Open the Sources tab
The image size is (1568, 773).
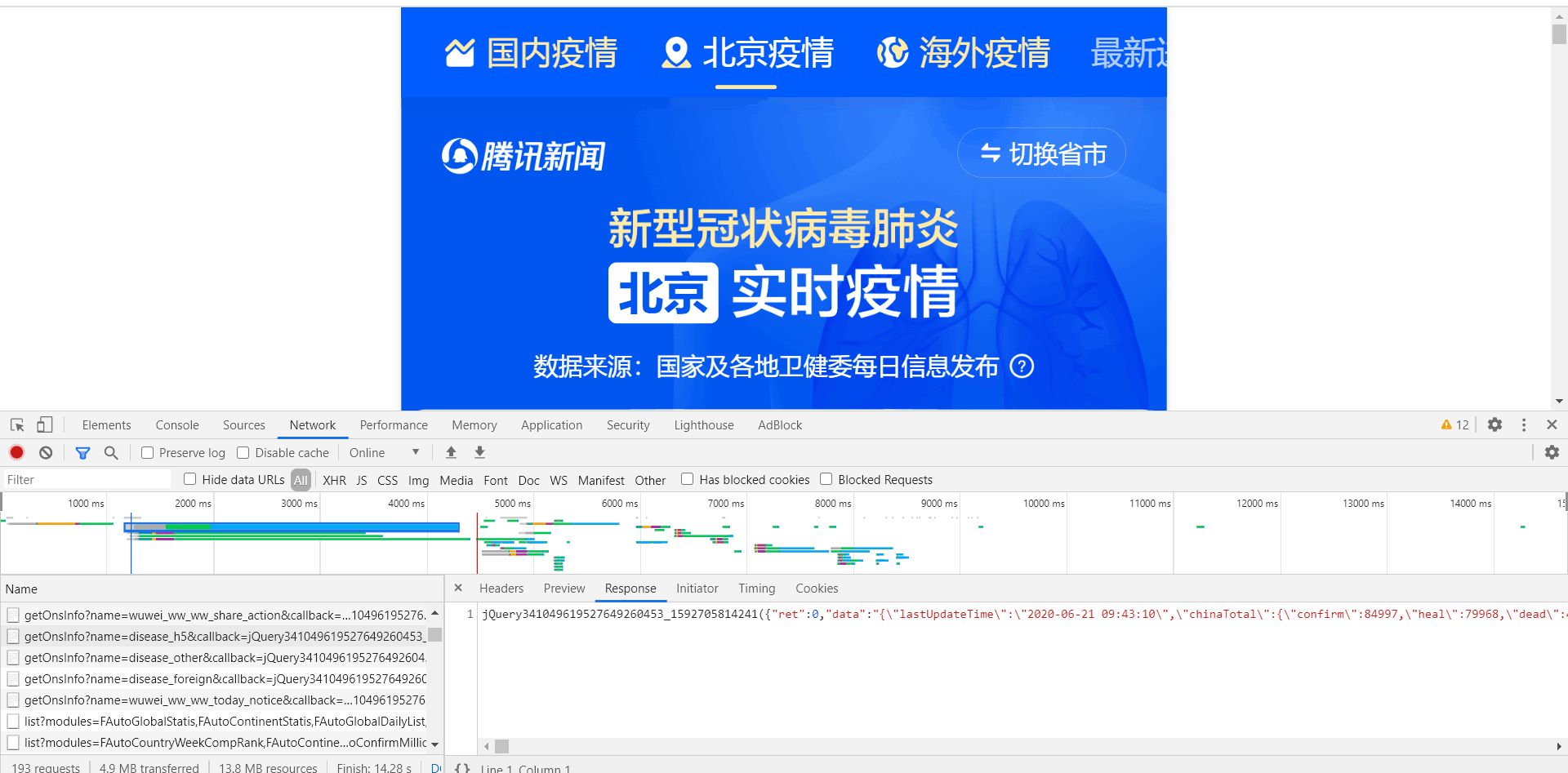click(x=244, y=425)
